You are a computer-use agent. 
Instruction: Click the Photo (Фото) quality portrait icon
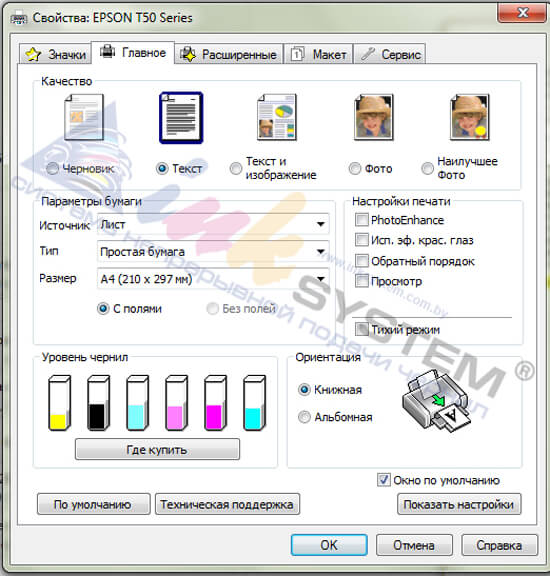[x=373, y=118]
